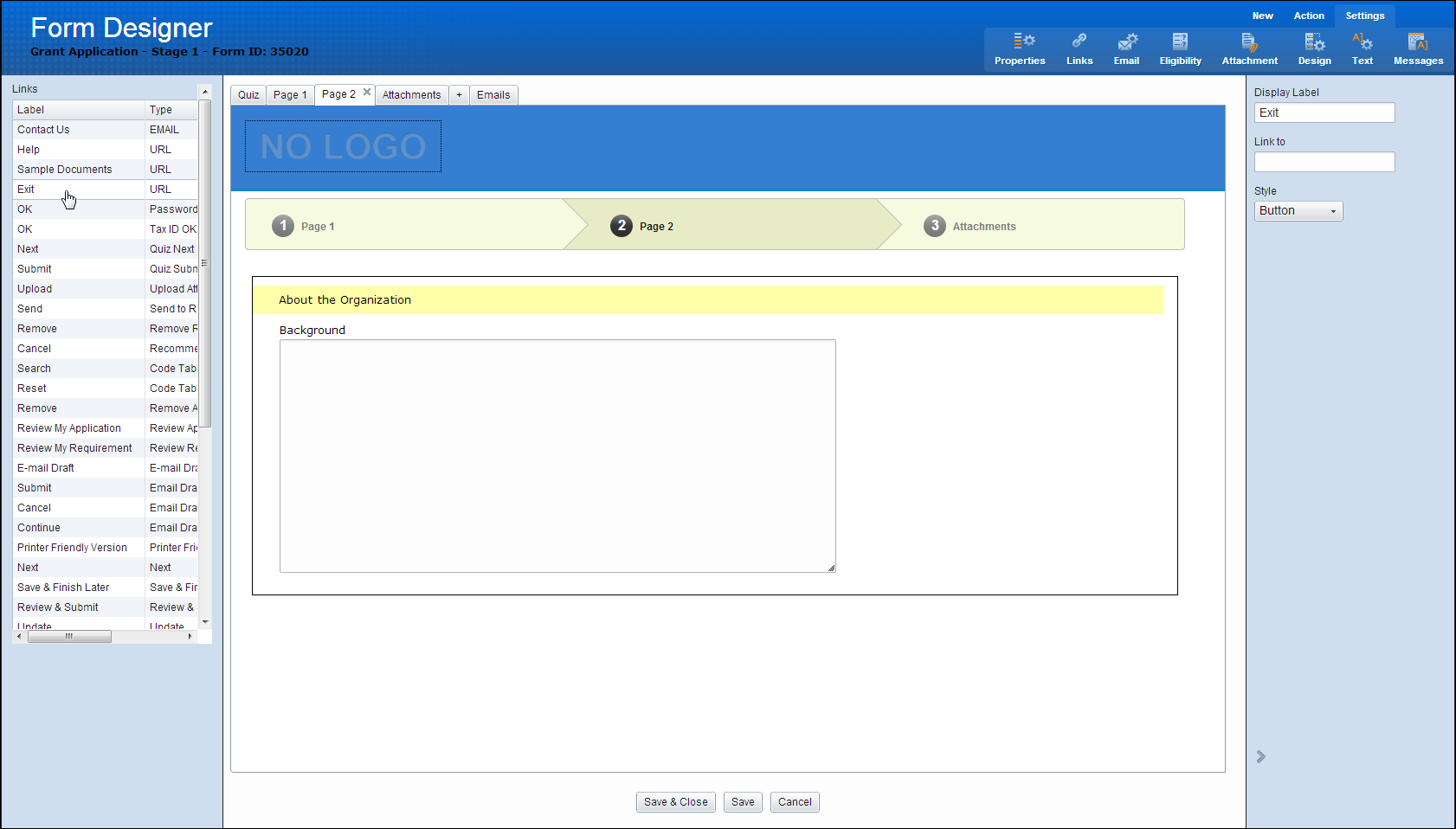
Task: Expand the right panel chevron arrow
Action: coord(1261,756)
